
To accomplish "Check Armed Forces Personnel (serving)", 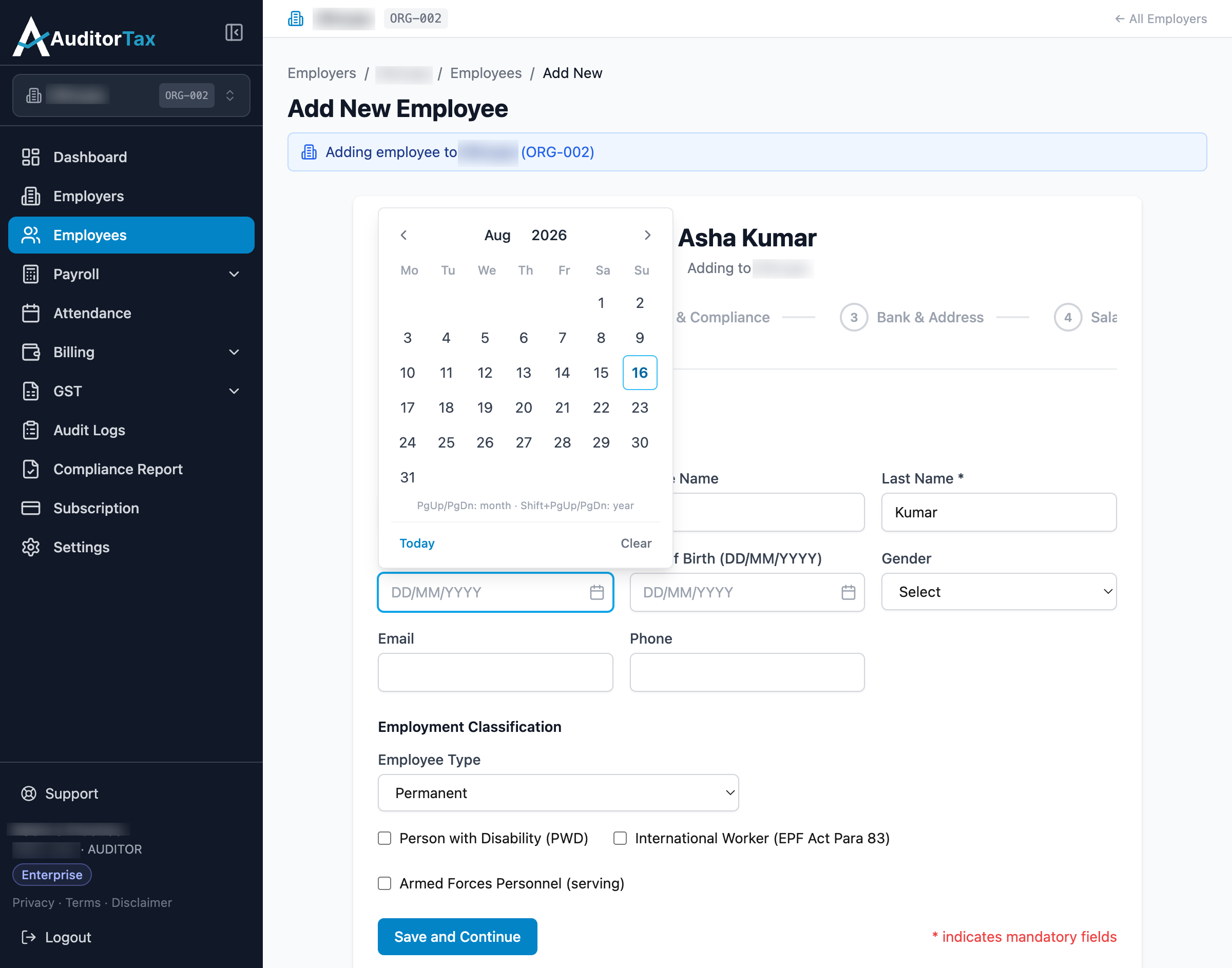I will 385,884.
